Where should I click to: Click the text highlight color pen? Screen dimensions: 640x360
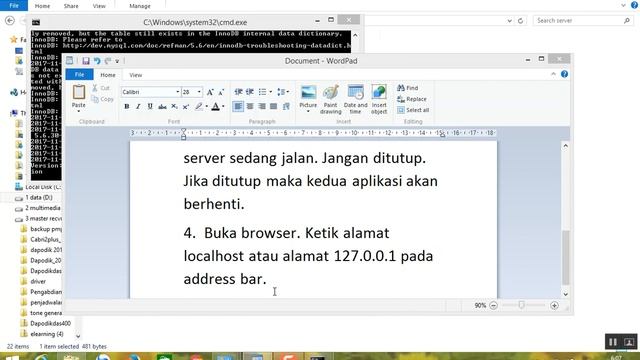(x=198, y=107)
